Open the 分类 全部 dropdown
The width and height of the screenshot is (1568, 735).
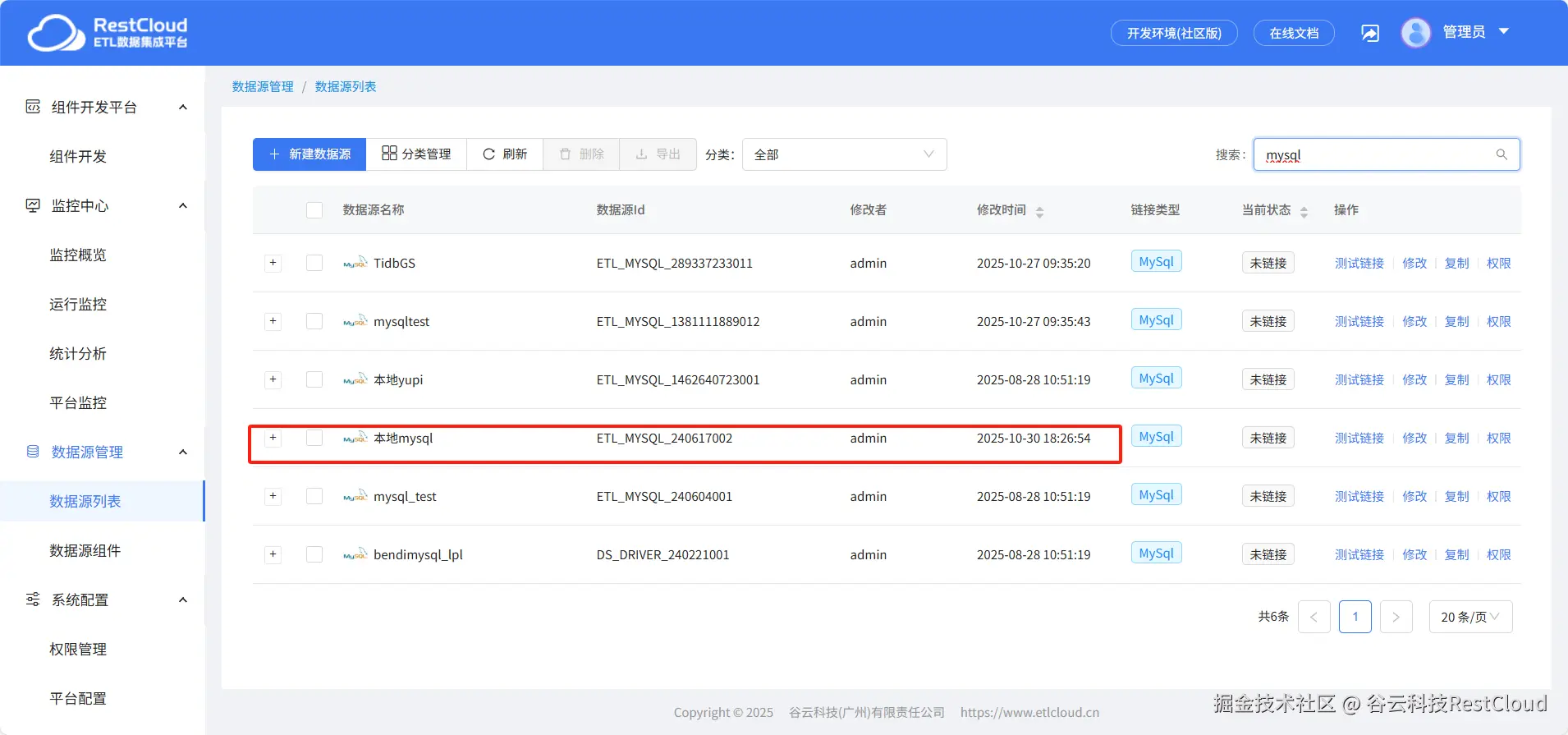[x=844, y=154]
